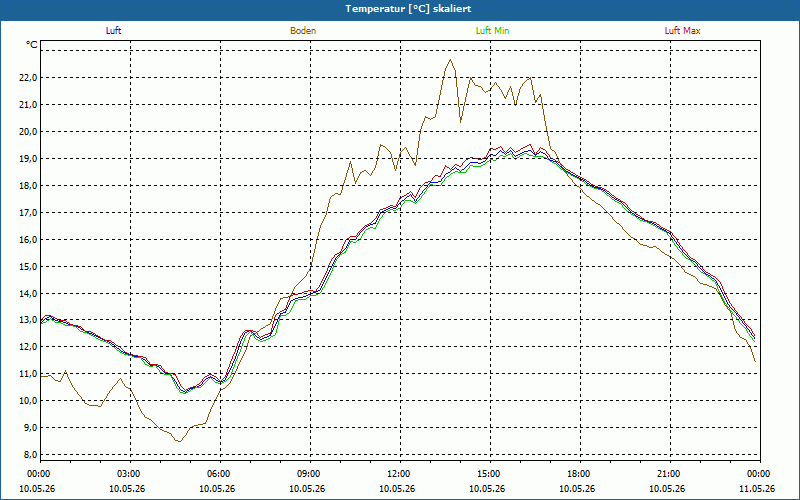
Task: Click the 03:00 time label
Action: (131, 474)
